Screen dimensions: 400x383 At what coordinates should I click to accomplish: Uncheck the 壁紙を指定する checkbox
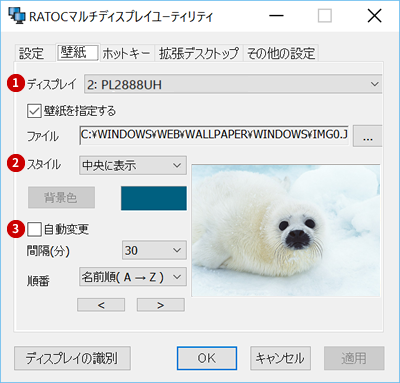point(34,111)
